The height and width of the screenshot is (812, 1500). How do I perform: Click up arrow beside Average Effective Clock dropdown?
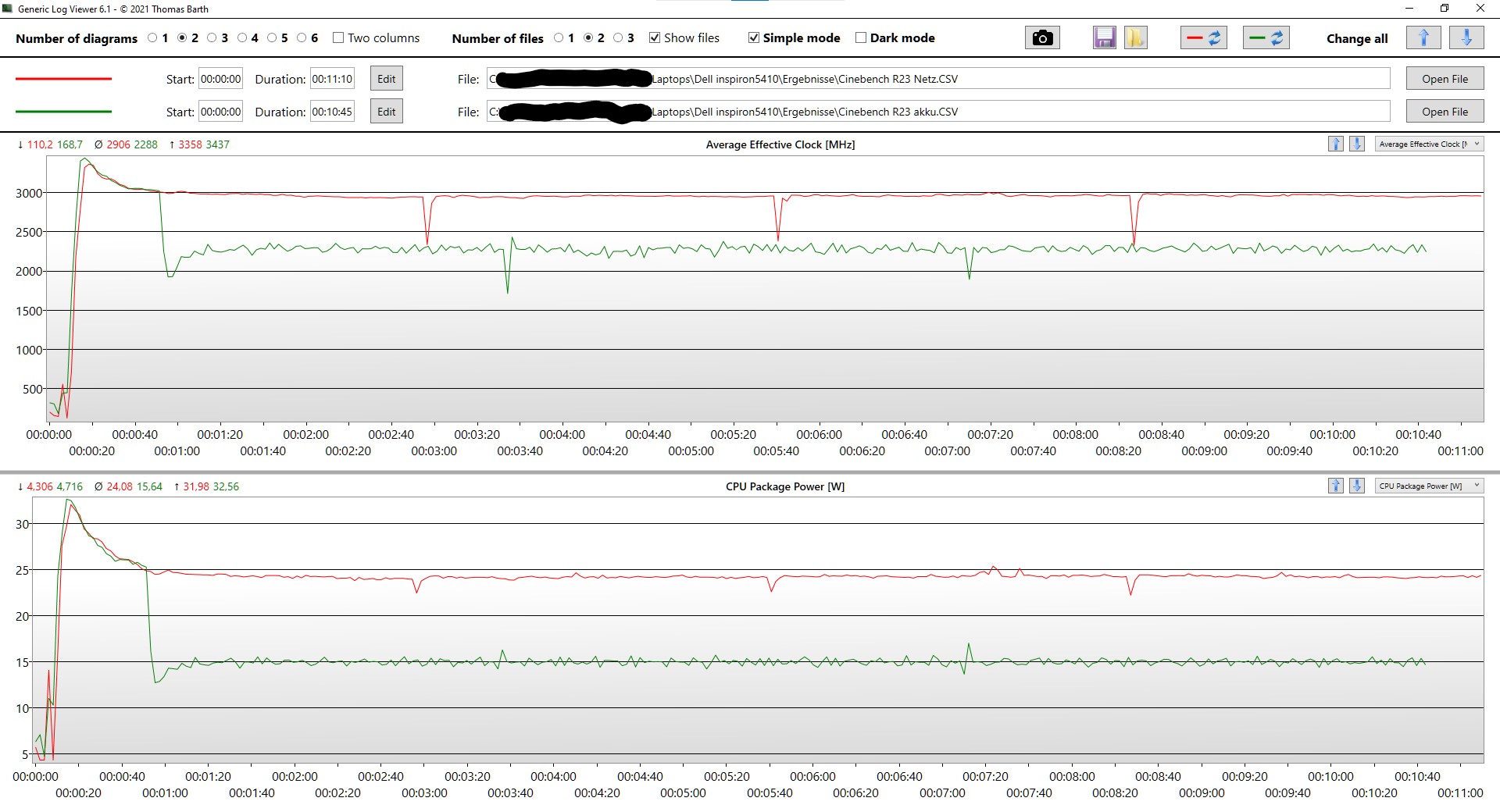(1336, 144)
